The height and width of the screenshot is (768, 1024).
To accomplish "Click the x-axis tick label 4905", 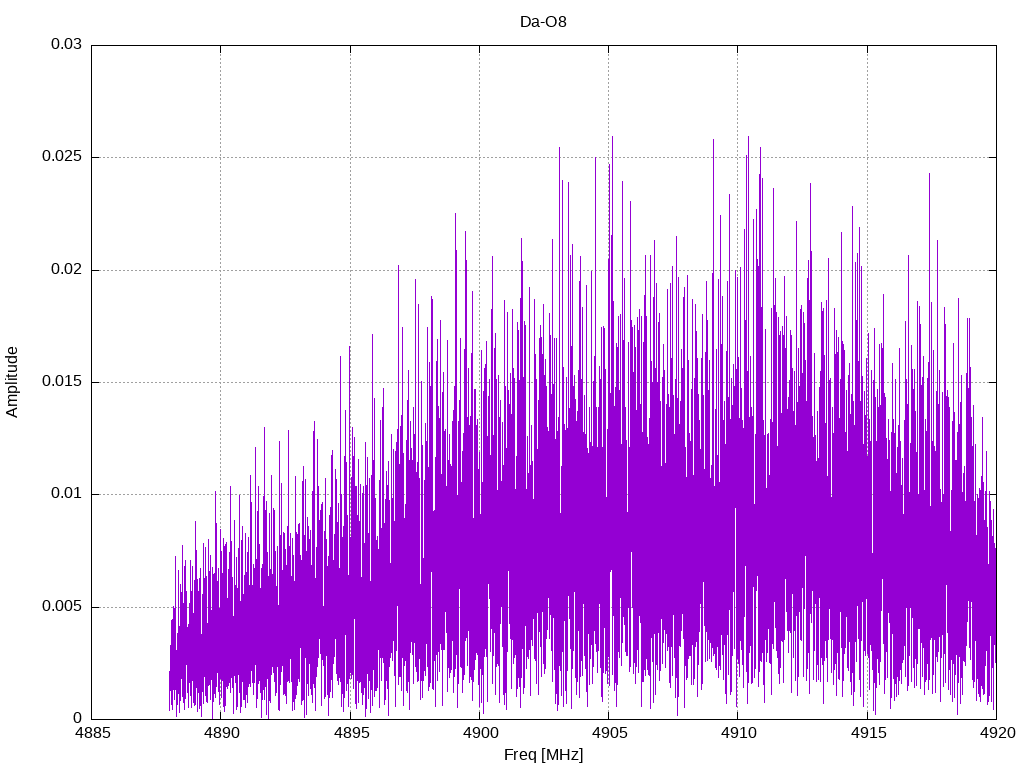I will 609,733.
